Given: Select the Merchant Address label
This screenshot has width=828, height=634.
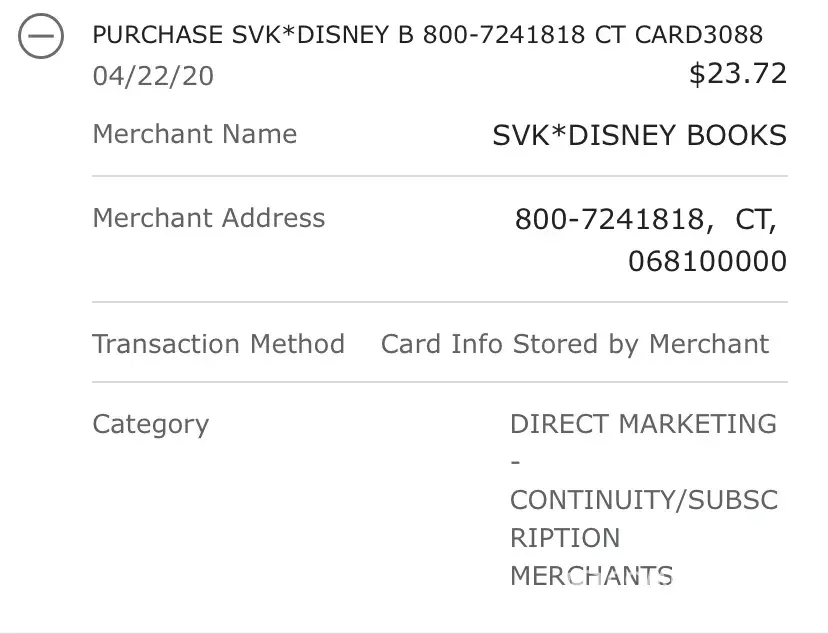Looking at the screenshot, I should click(x=209, y=218).
